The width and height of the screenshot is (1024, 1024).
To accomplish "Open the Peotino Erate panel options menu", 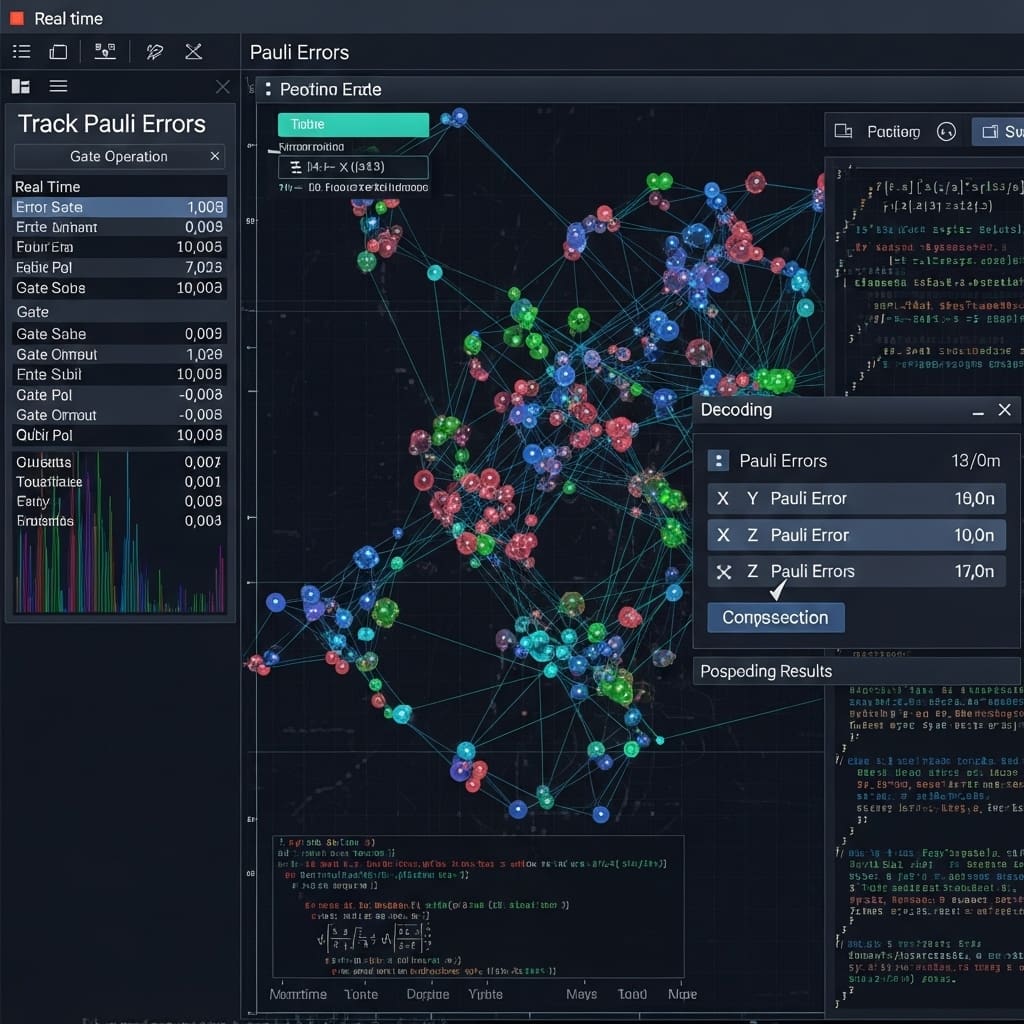I will 268,90.
